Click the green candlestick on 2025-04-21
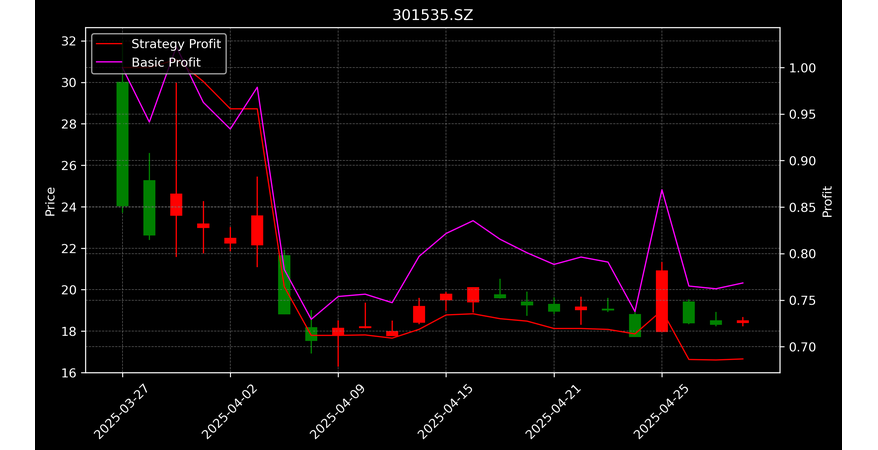This screenshot has width=878, height=450. (x=554, y=308)
